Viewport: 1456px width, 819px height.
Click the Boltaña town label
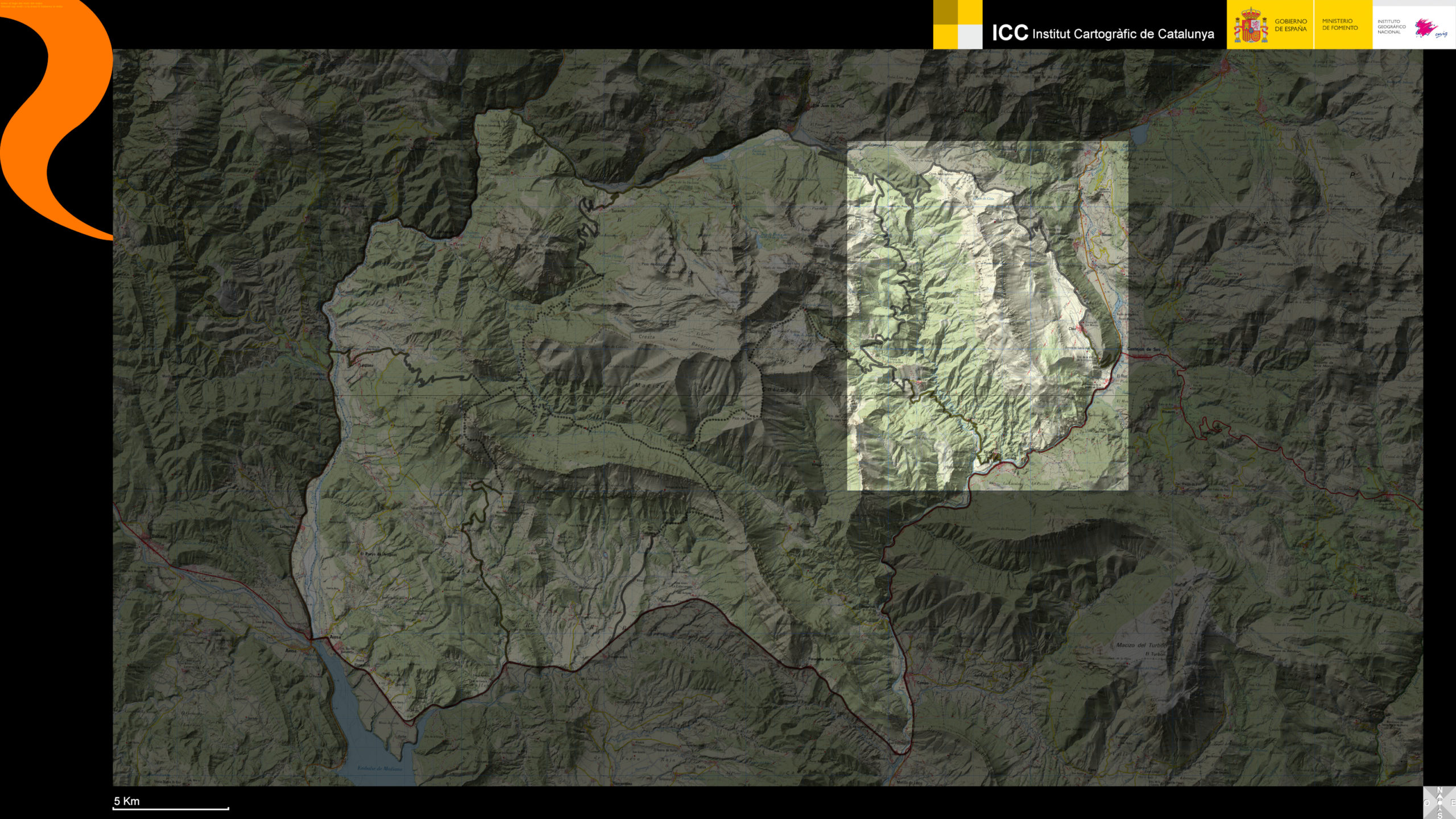[159, 536]
